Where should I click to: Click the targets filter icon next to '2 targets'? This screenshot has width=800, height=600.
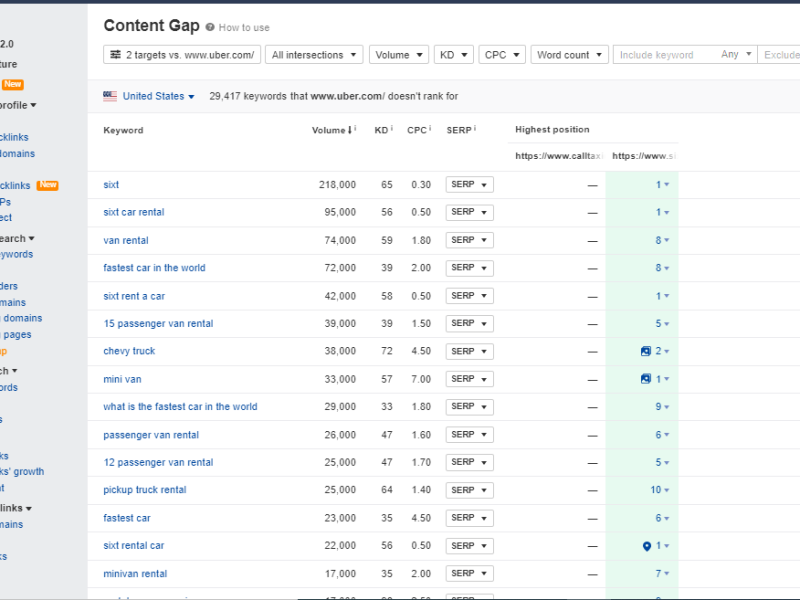click(x=116, y=55)
